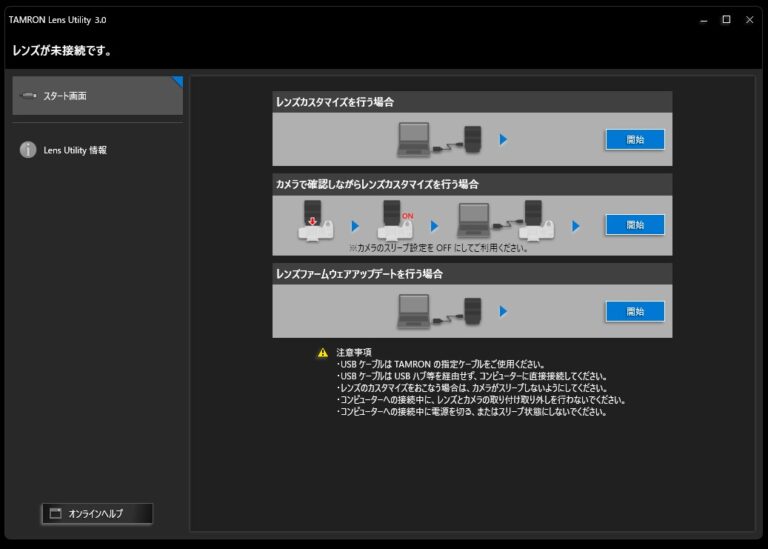Click the blue arrow in the レンズカスタマイズ row

[504, 140]
